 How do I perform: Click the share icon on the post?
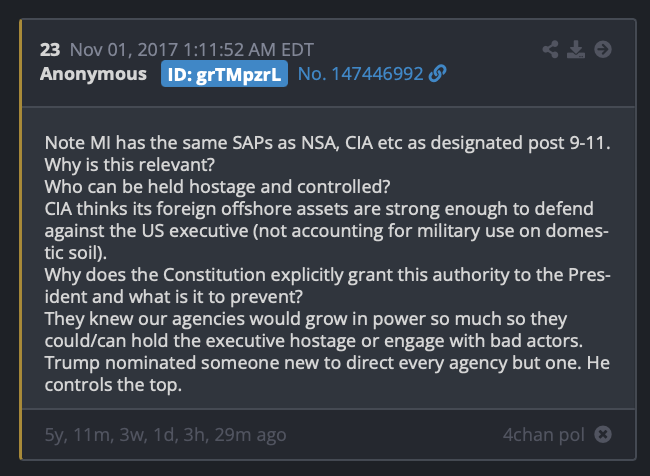[551, 49]
